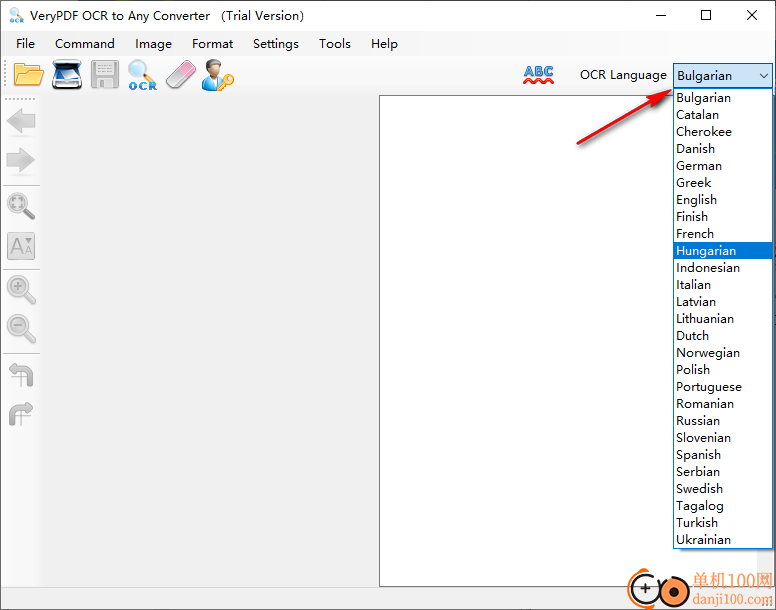The width and height of the screenshot is (776, 610).
Task: Click the floppy disk save icon
Action: point(105,75)
